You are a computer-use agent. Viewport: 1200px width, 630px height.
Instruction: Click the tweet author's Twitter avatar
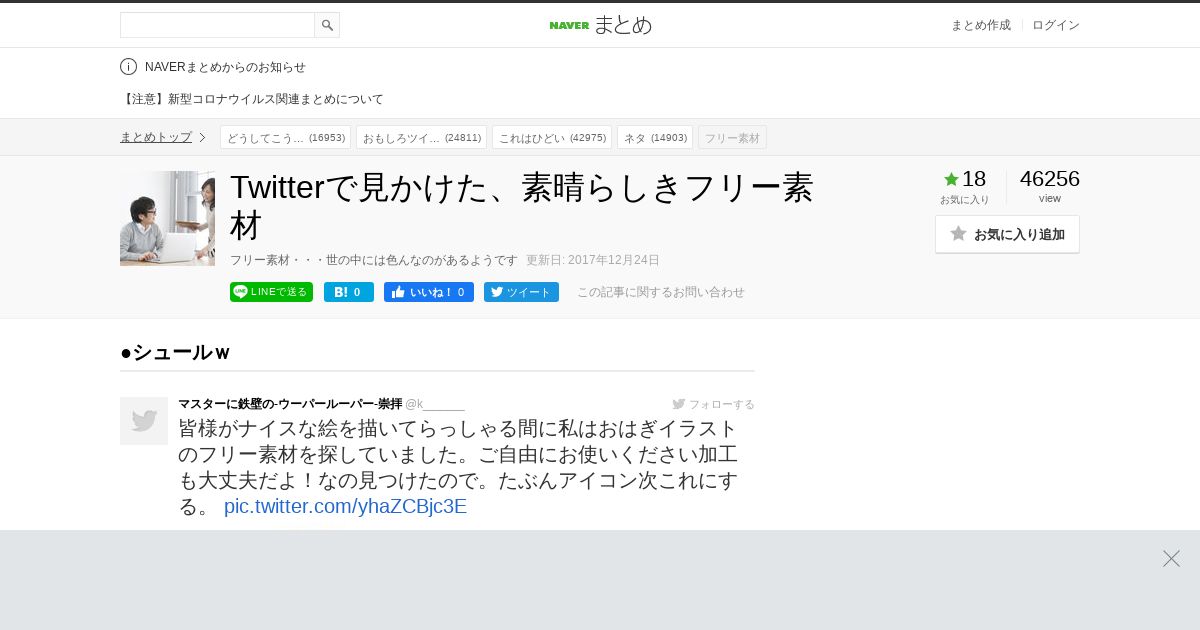144,421
